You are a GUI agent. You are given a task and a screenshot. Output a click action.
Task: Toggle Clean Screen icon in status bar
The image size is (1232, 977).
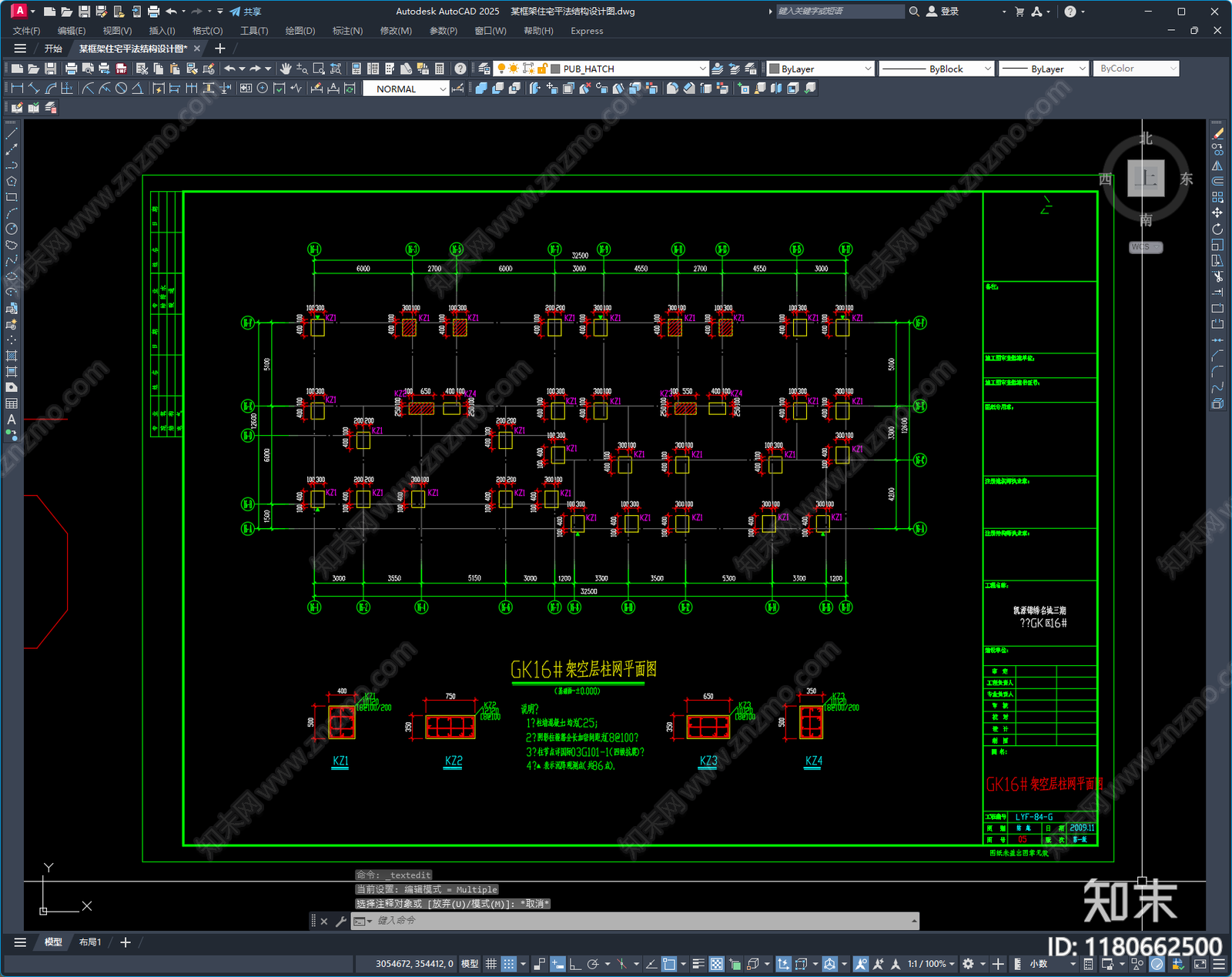[x=1200, y=964]
